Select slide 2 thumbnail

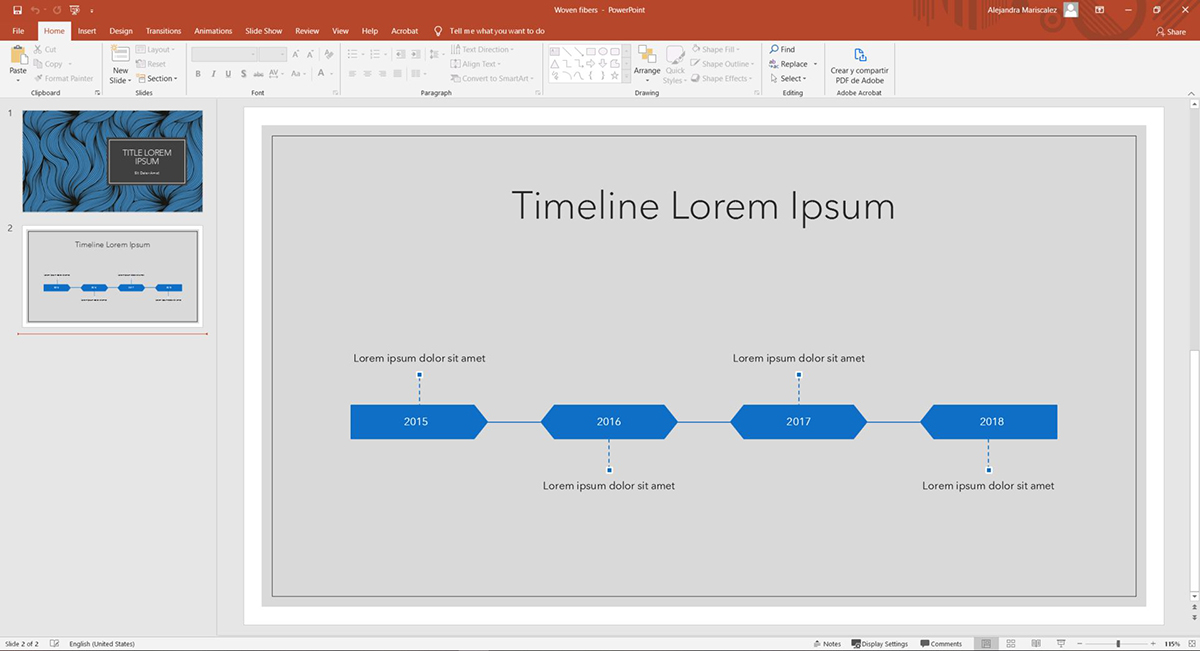click(112, 276)
